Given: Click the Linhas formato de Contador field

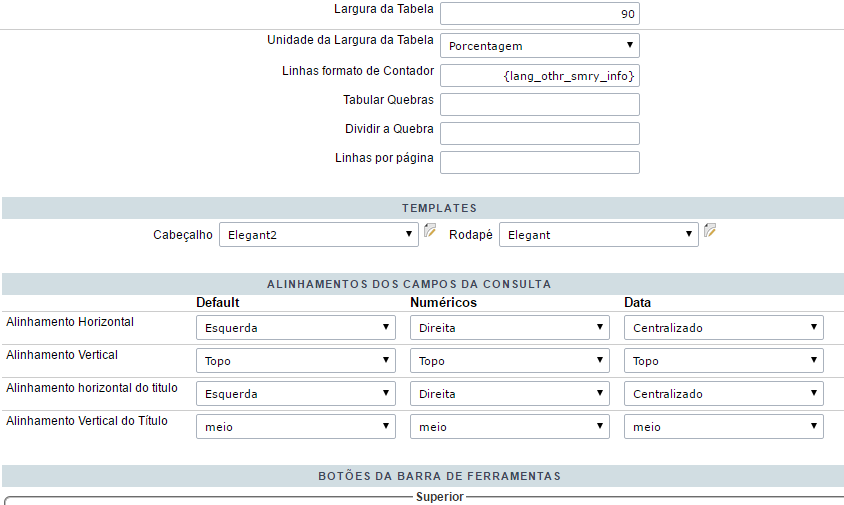Looking at the screenshot, I should (x=539, y=76).
